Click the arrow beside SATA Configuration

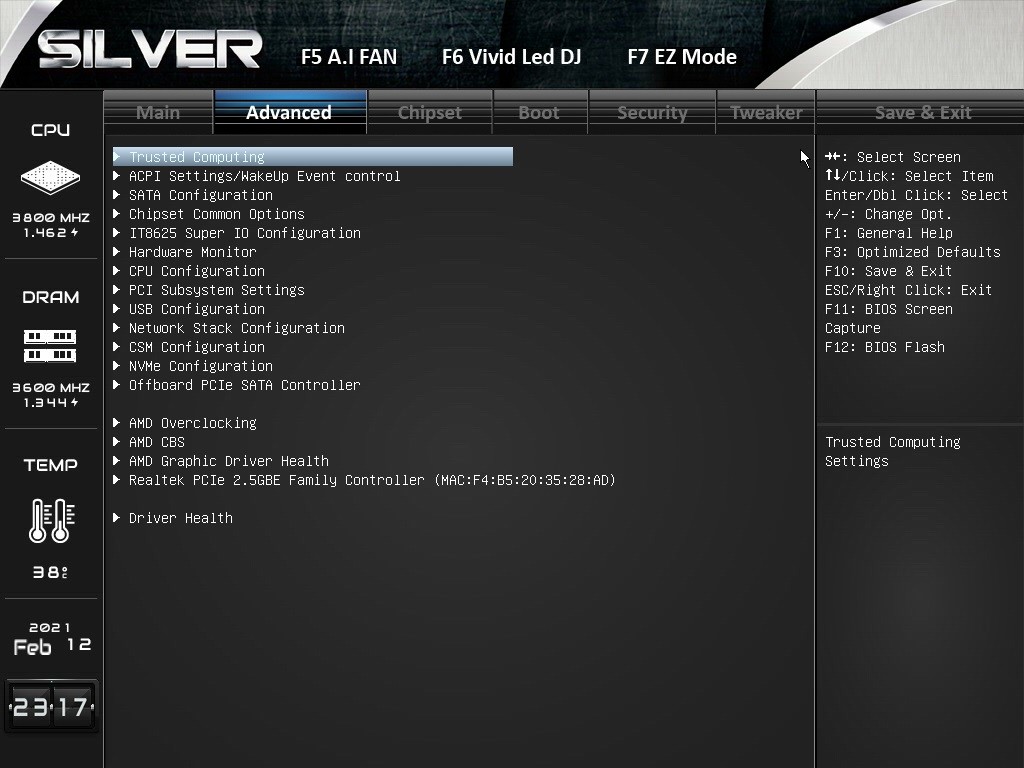117,194
